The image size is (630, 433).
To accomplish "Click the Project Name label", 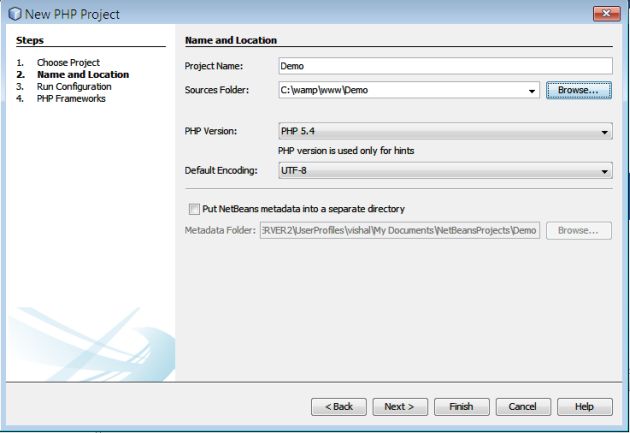I will click(214, 66).
